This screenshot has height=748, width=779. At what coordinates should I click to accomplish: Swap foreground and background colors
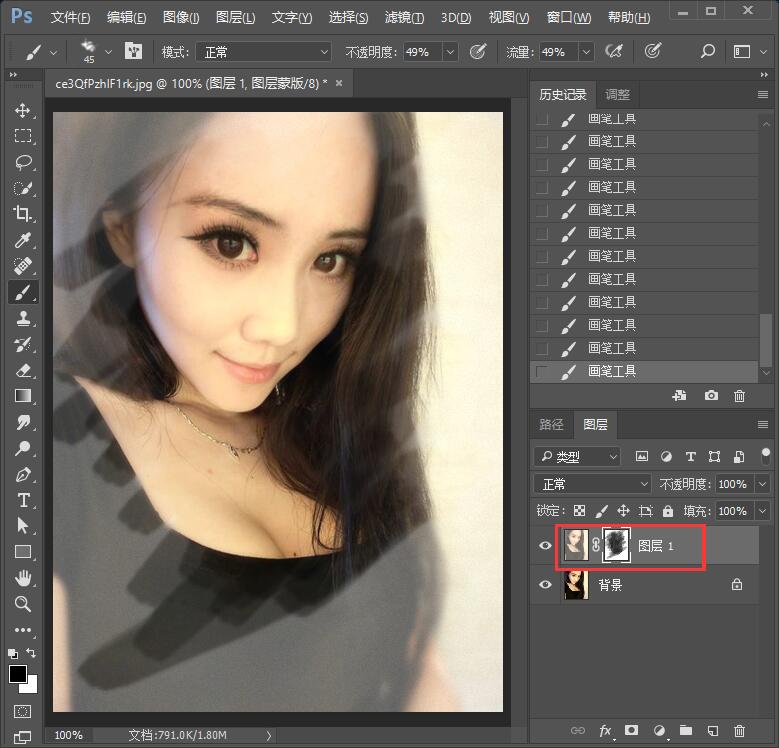[31, 653]
